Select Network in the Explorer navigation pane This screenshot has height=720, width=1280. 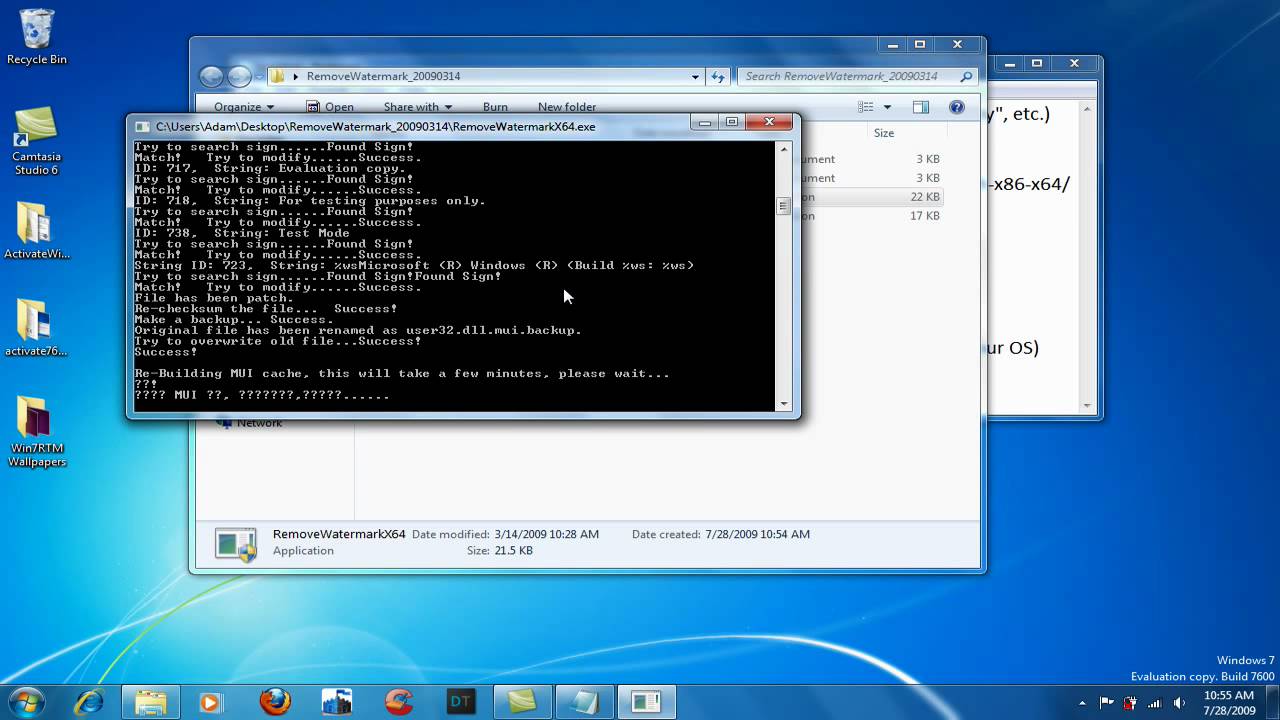[259, 423]
